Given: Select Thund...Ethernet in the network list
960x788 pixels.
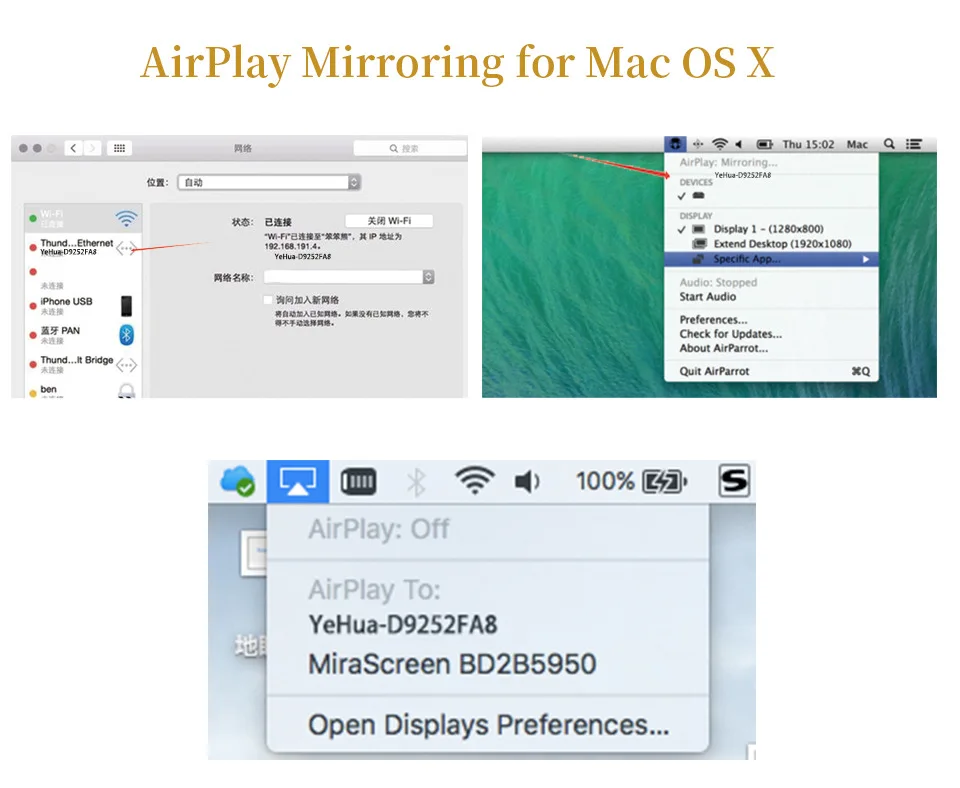Looking at the screenshot, I should tap(83, 247).
